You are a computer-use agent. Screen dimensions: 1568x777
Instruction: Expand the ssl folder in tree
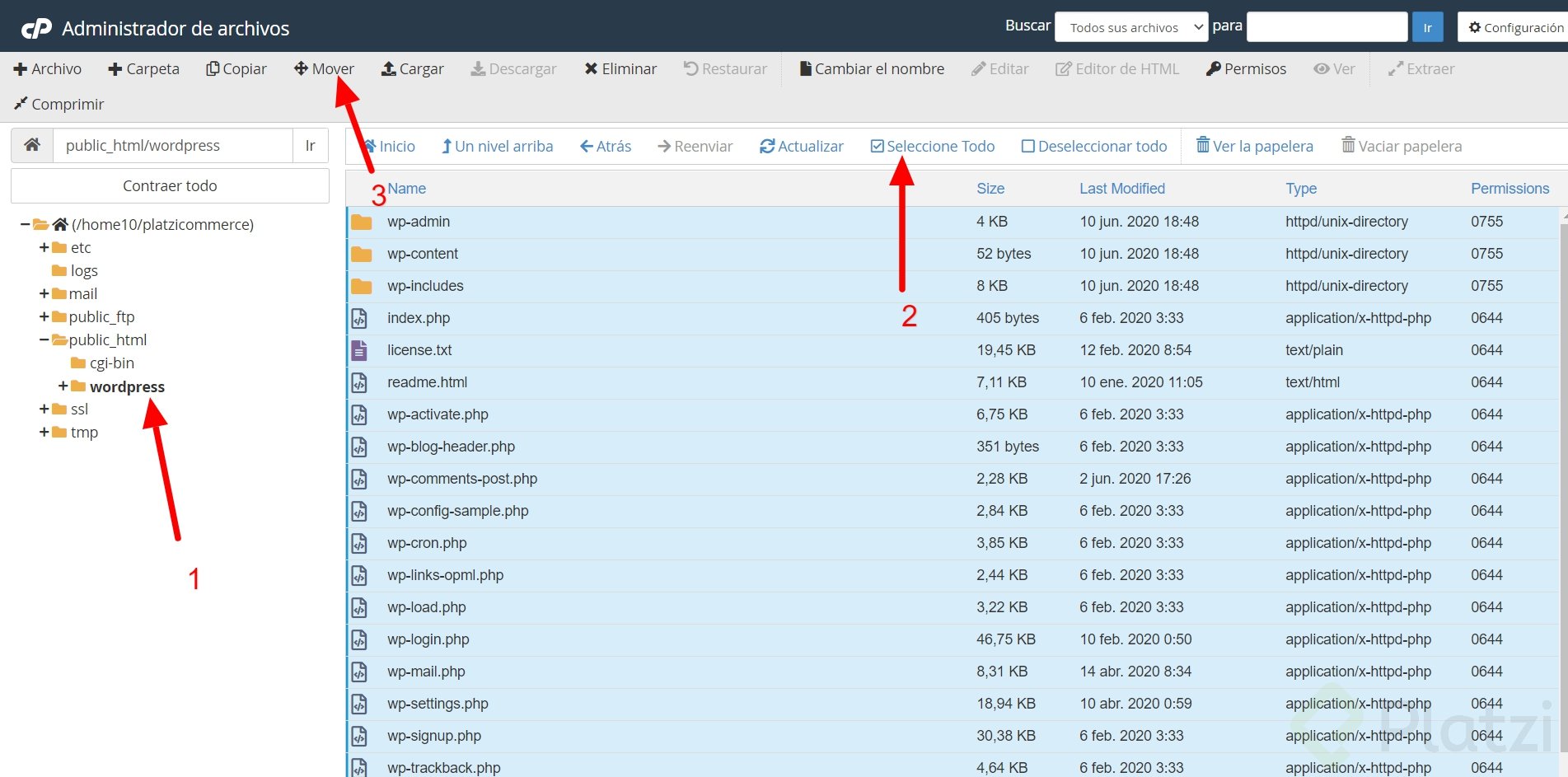coord(44,409)
